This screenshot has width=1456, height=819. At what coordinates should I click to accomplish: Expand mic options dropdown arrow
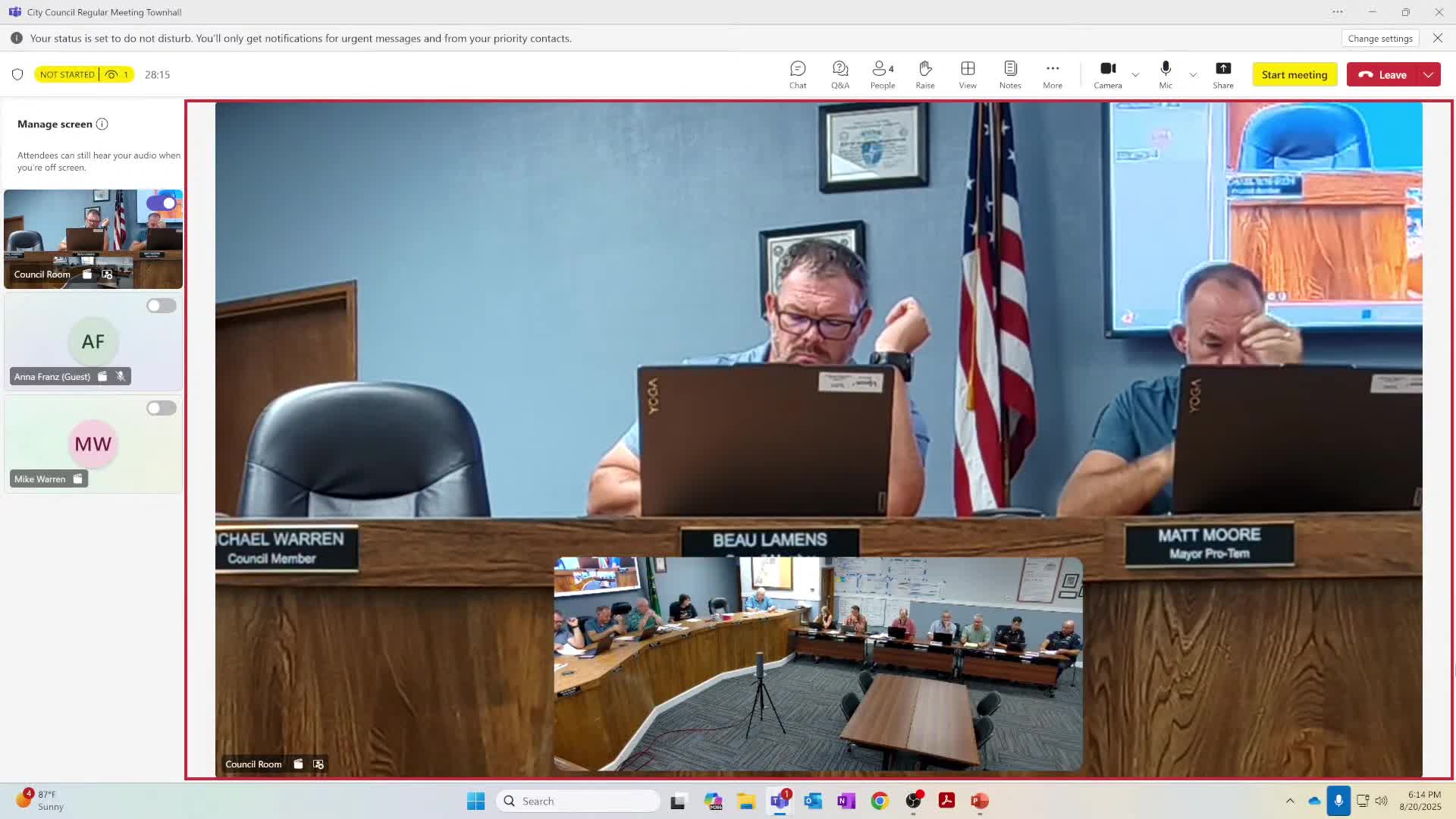click(x=1193, y=74)
